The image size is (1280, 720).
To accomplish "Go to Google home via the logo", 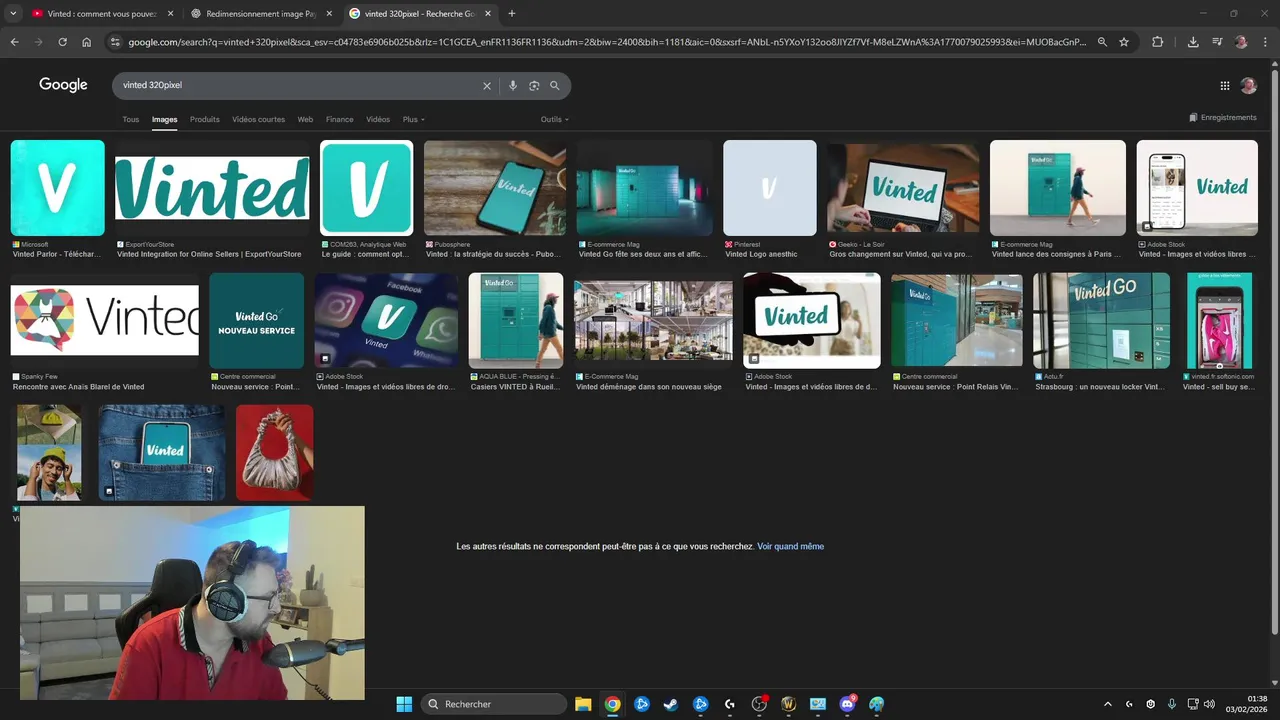I will click(63, 85).
